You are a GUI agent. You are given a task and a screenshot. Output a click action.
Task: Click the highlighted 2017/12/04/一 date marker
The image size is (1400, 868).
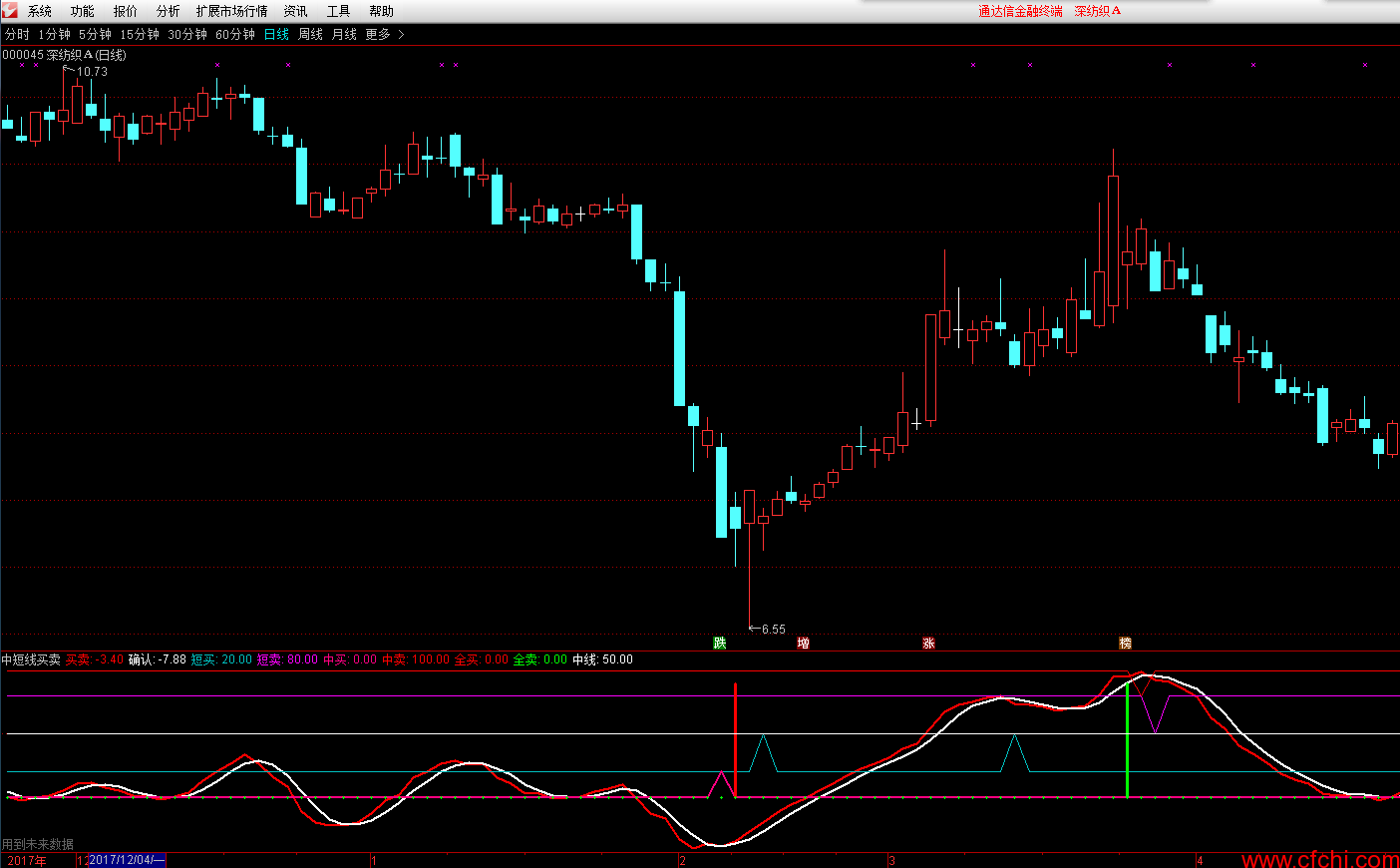click(x=127, y=860)
